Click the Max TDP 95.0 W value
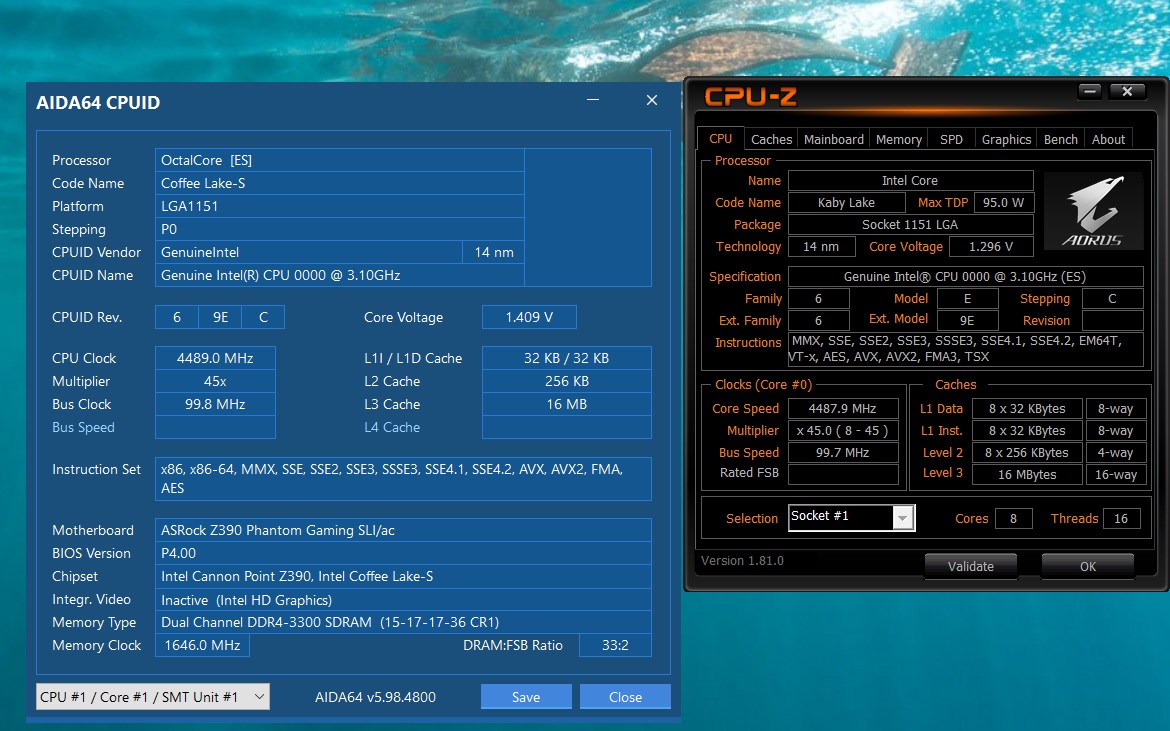Image resolution: width=1170 pixels, height=731 pixels. pos(1003,202)
